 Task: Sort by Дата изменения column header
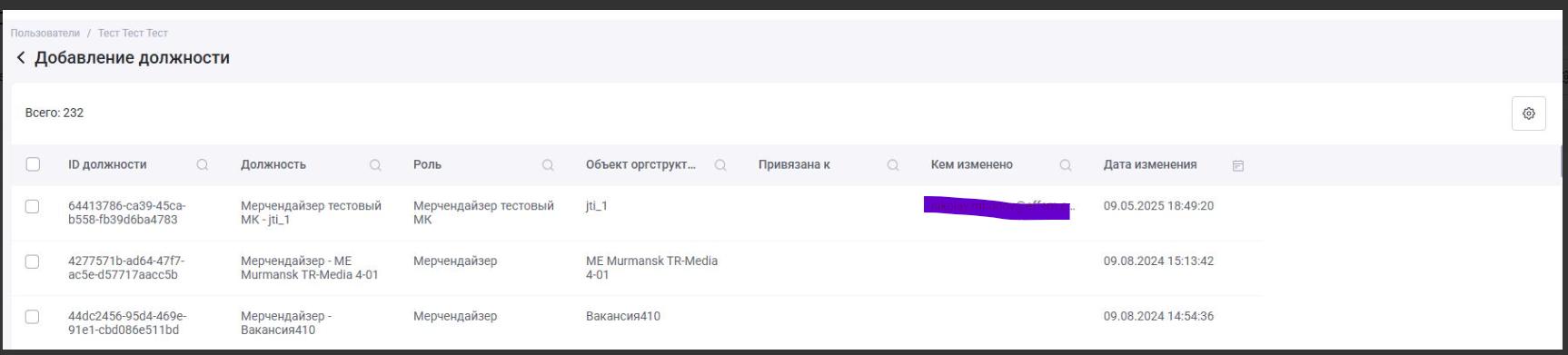(x=1149, y=164)
